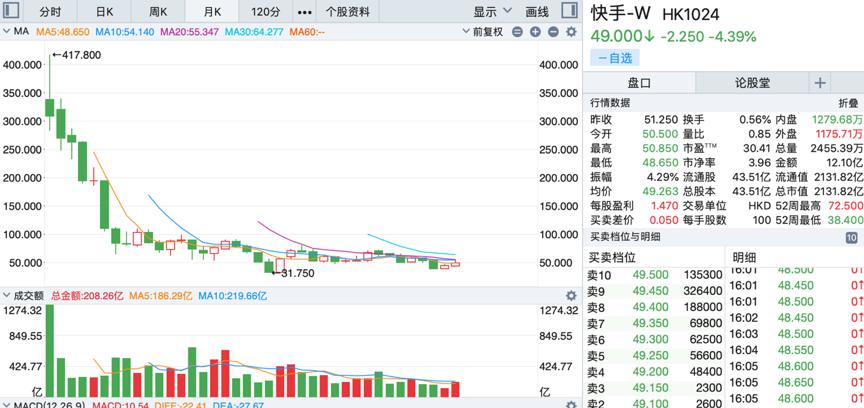The width and height of the screenshot is (864, 408).
Task: Click the 16:03 trade at 48.500
Action: 796,334
